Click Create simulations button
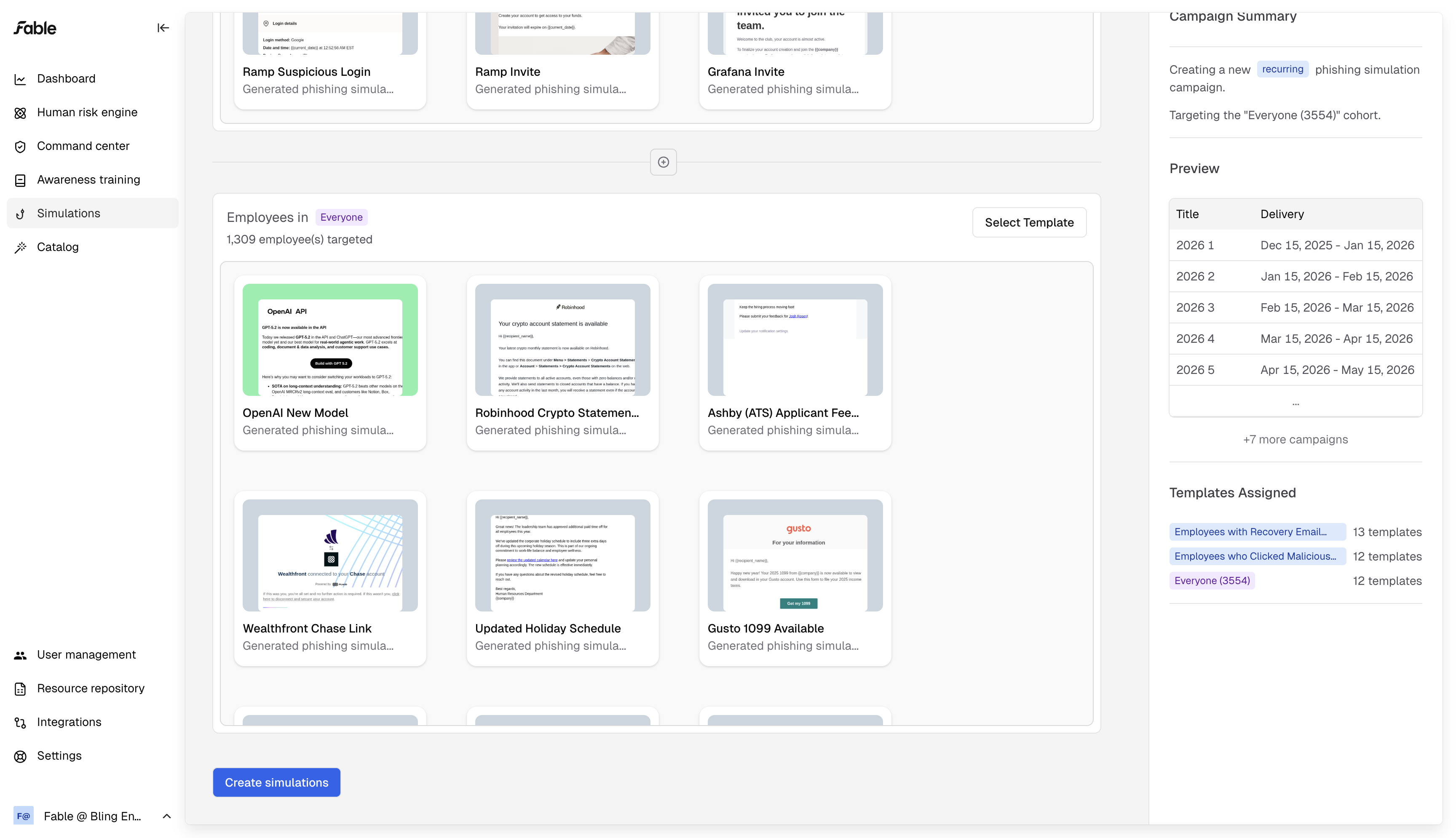1456x838 pixels. point(276,783)
